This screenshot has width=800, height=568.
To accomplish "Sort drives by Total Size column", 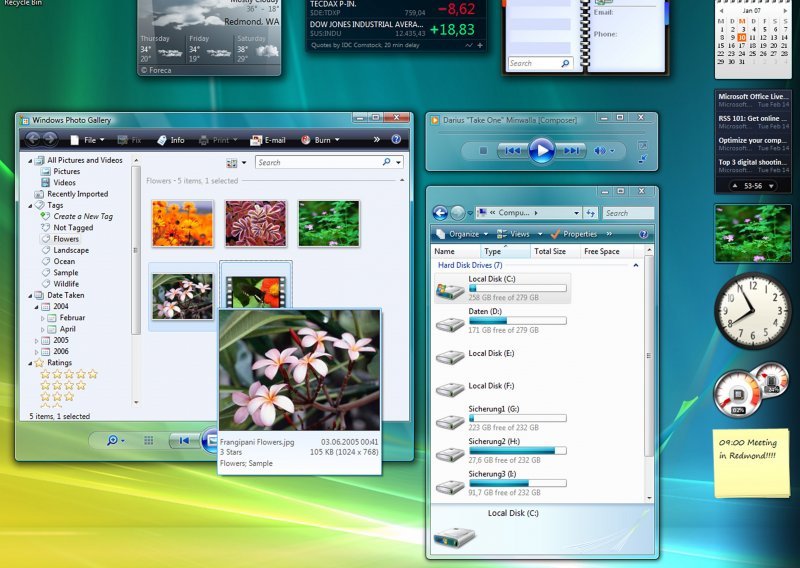I will (x=555, y=251).
